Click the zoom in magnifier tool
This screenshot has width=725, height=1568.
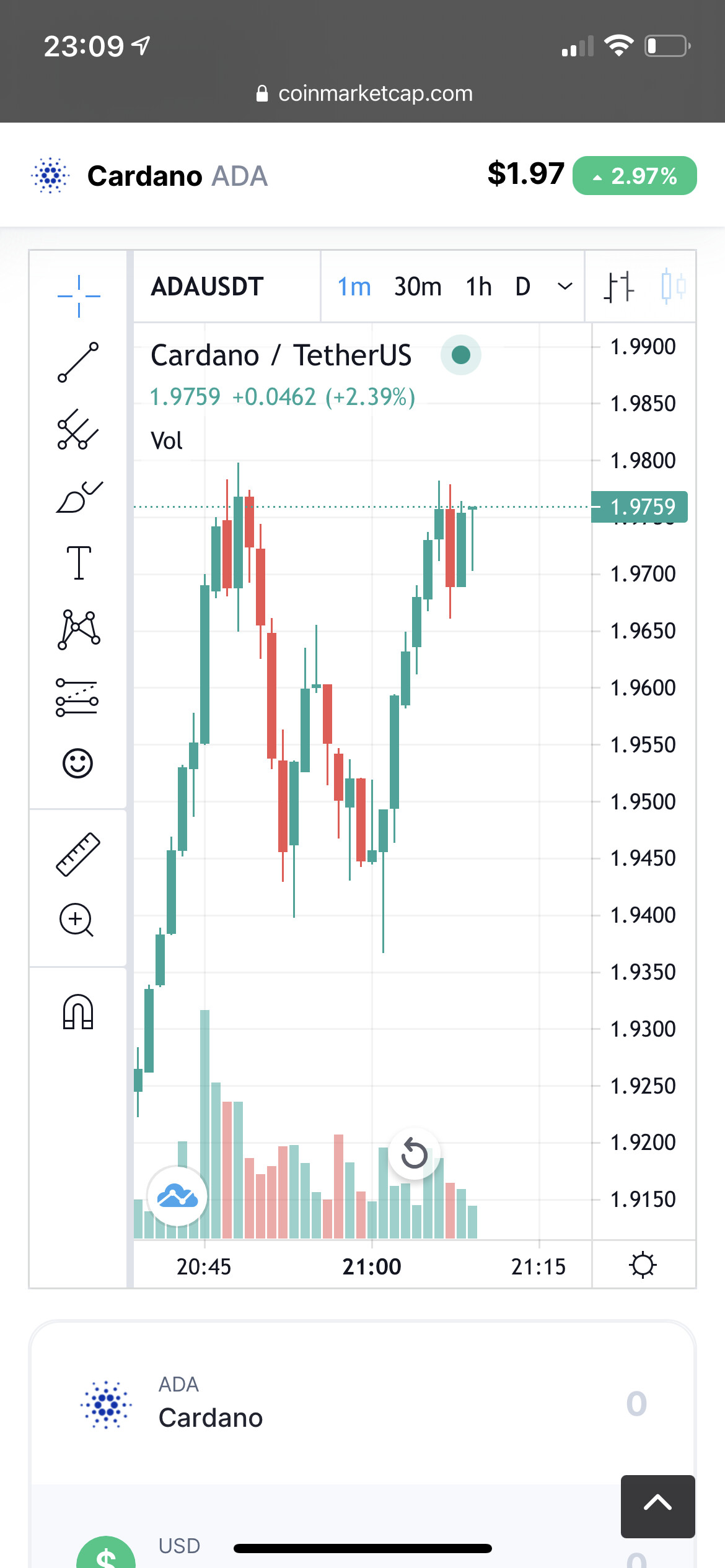point(76,920)
